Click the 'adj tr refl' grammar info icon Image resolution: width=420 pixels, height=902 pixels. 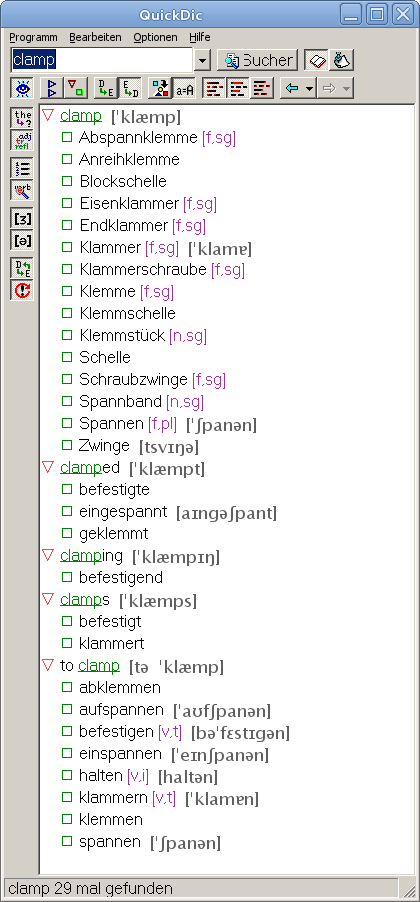24,140
